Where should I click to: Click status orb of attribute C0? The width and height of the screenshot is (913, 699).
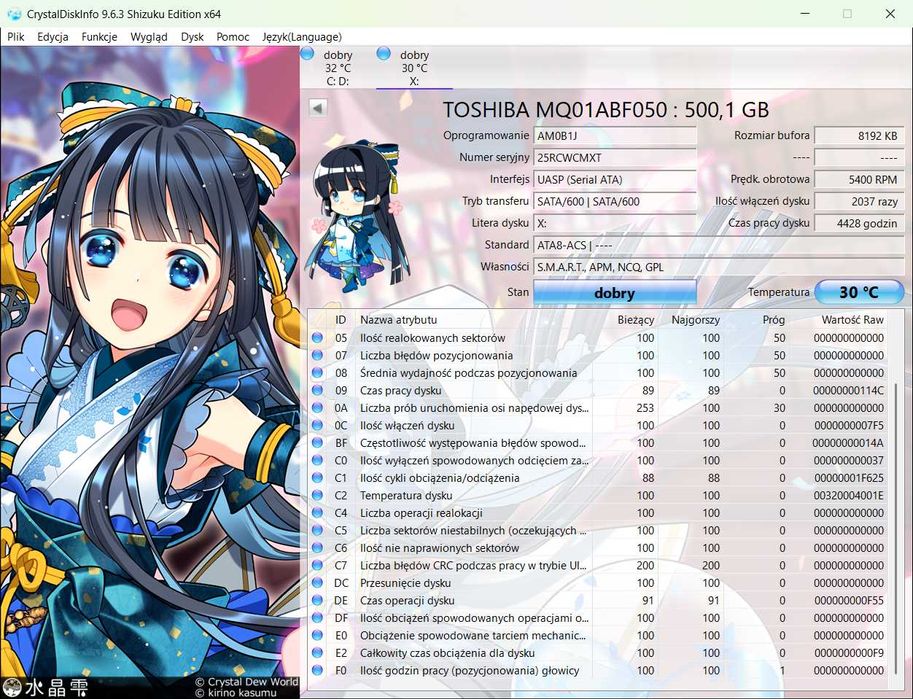coord(317,460)
